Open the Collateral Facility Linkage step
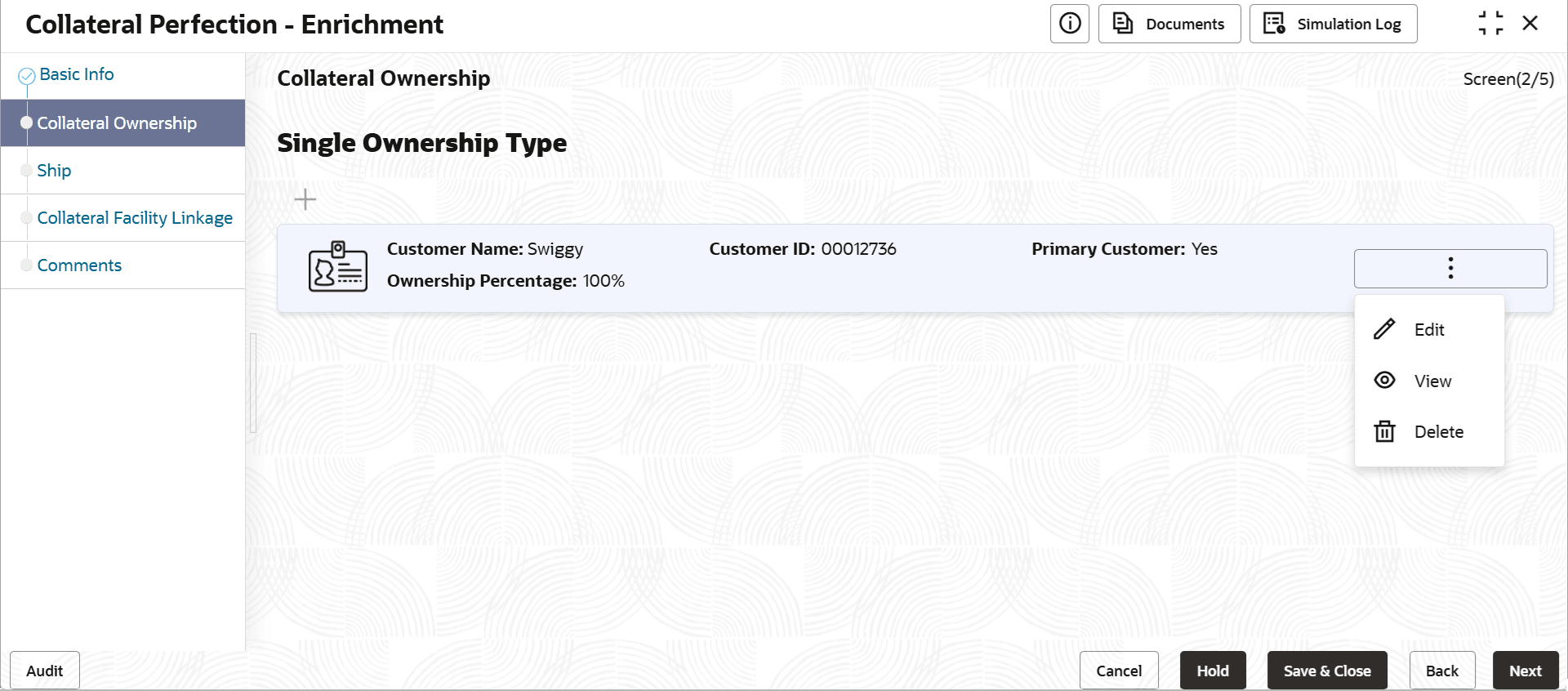Screen dimensions: 1568x691 click(x=134, y=217)
